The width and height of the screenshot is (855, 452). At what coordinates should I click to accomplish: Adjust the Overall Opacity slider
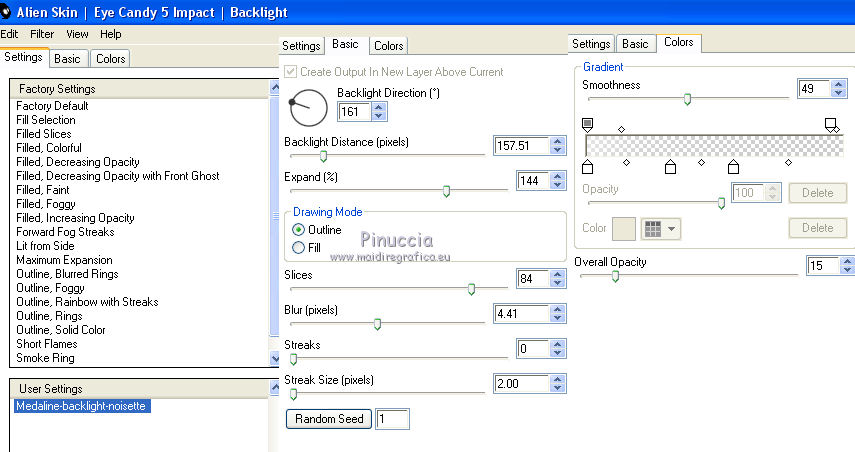(616, 276)
